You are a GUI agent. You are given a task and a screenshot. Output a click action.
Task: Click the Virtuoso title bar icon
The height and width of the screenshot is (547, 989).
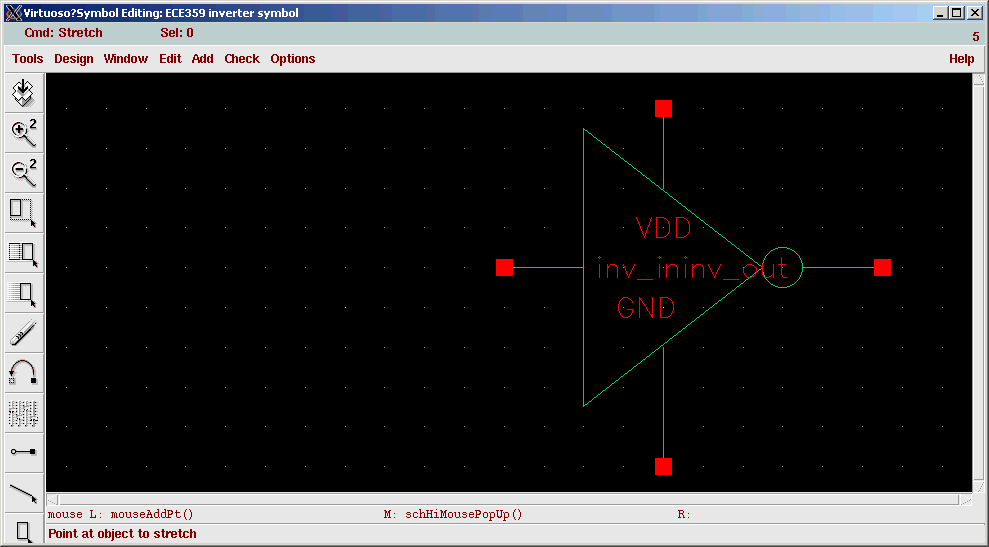[13, 13]
